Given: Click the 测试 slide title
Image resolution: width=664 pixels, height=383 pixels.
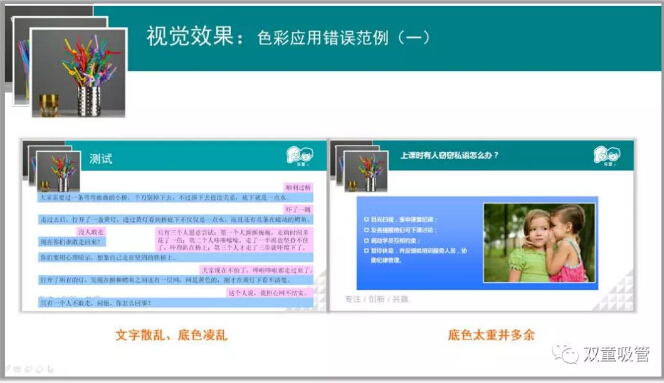Looking at the screenshot, I should point(101,159).
